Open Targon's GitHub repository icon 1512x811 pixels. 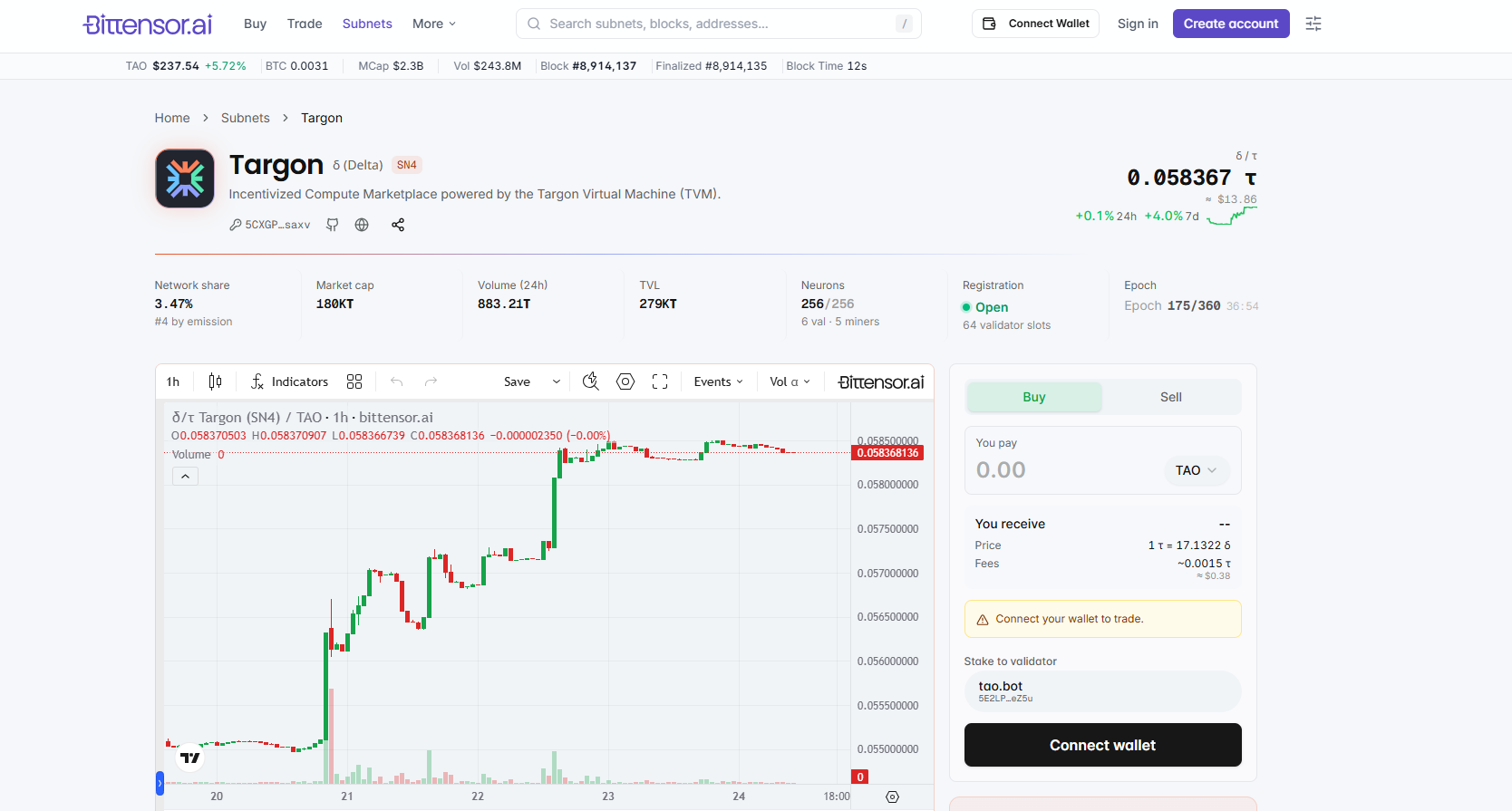click(333, 225)
